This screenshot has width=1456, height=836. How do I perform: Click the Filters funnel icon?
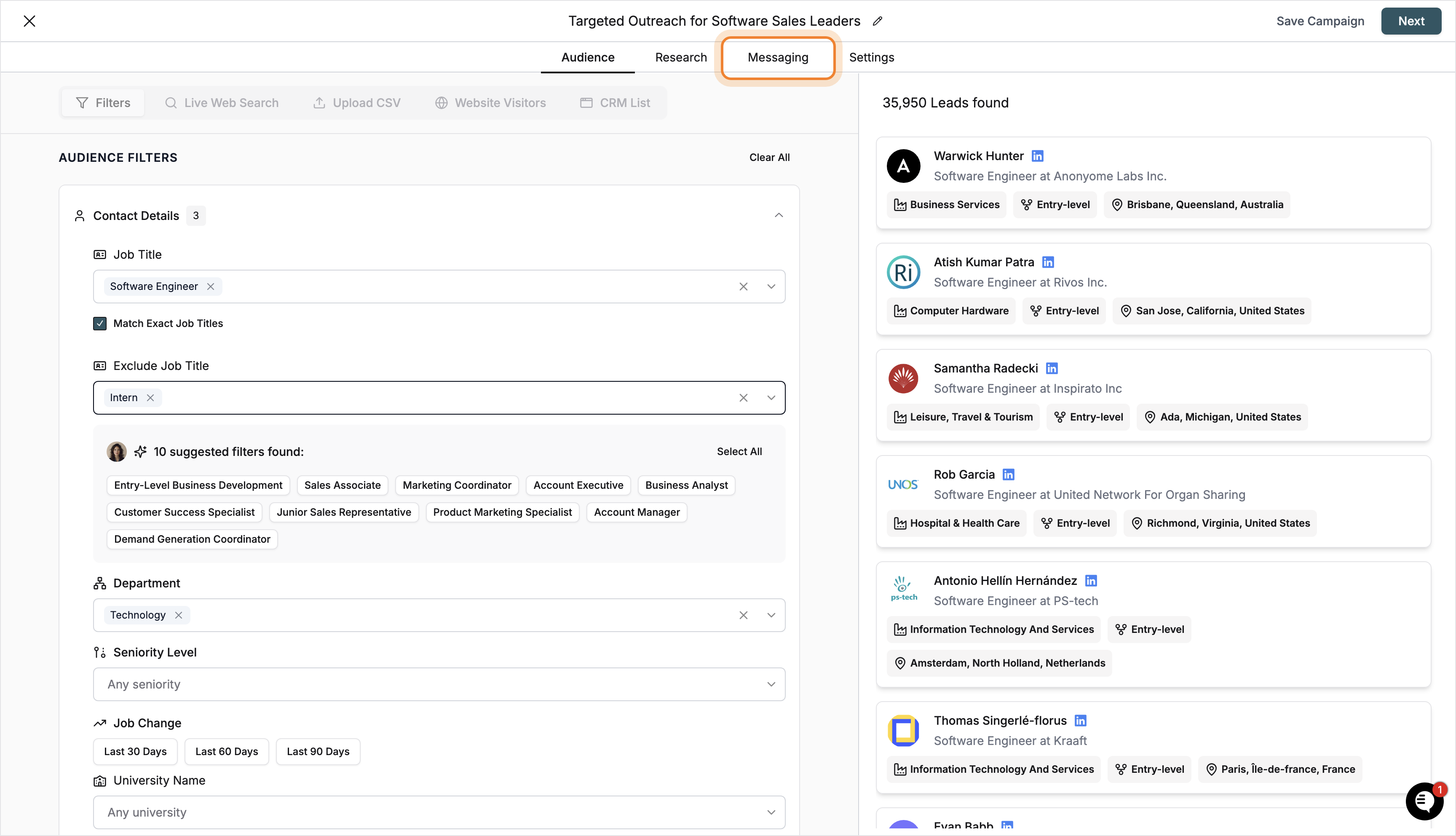coord(82,102)
